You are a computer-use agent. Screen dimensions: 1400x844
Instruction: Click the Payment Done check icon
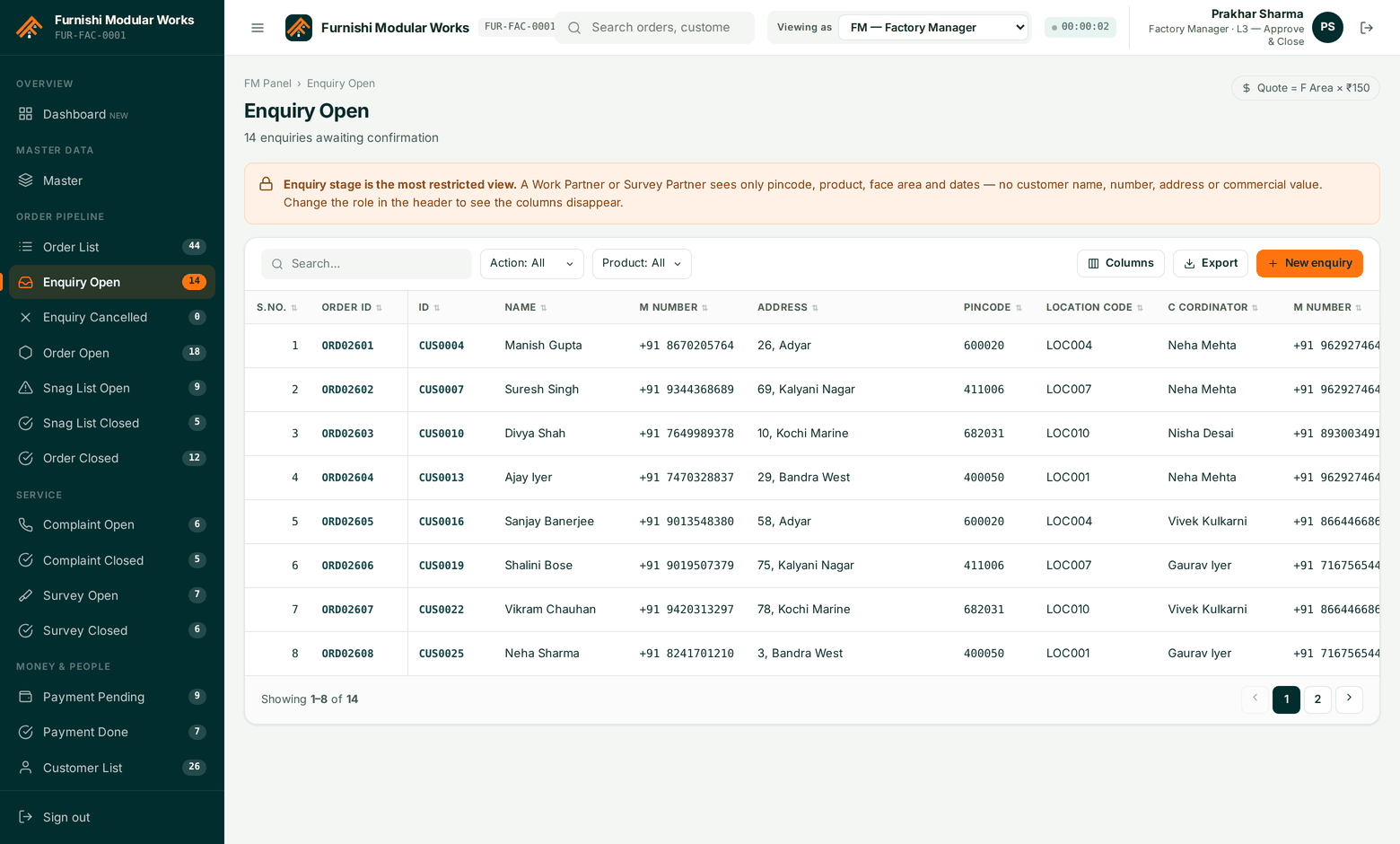click(x=26, y=732)
